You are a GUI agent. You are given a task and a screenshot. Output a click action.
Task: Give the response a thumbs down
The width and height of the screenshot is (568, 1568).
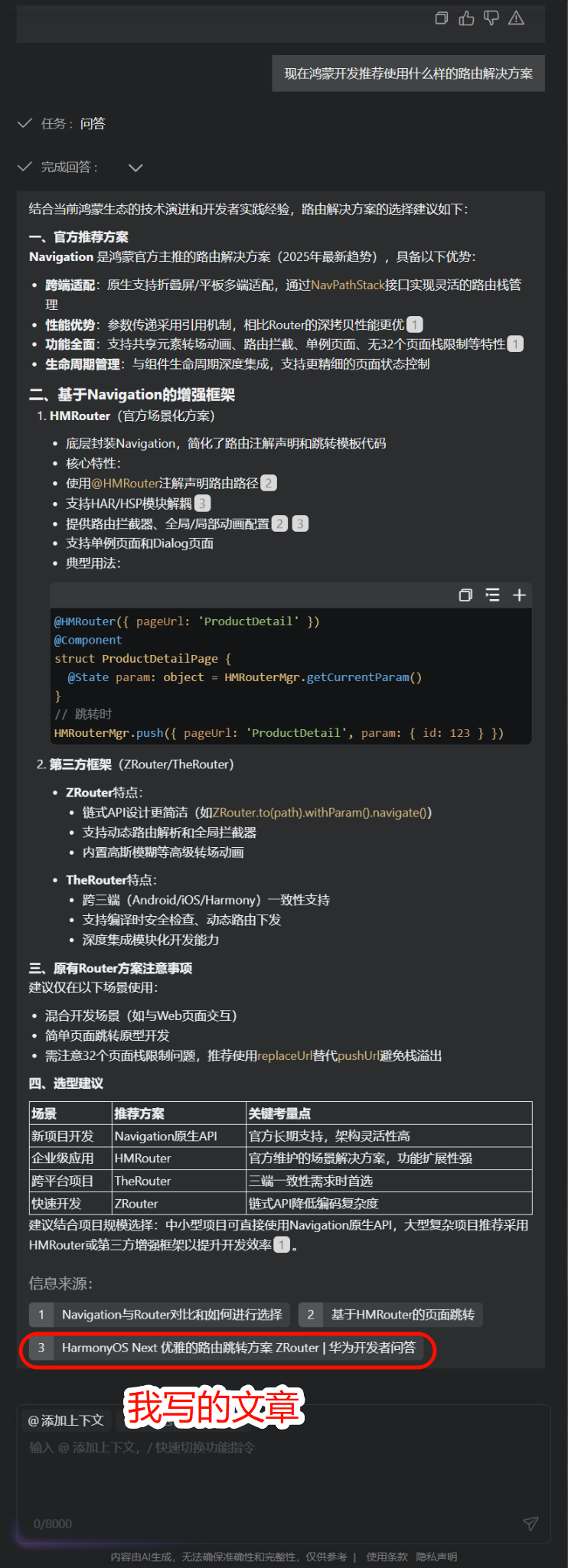point(491,18)
